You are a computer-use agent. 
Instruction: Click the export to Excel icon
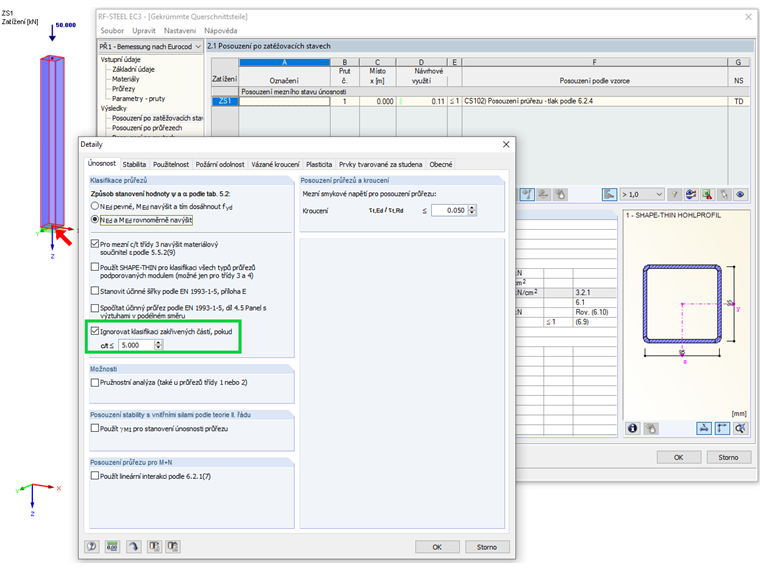pyautogui.click(x=707, y=194)
